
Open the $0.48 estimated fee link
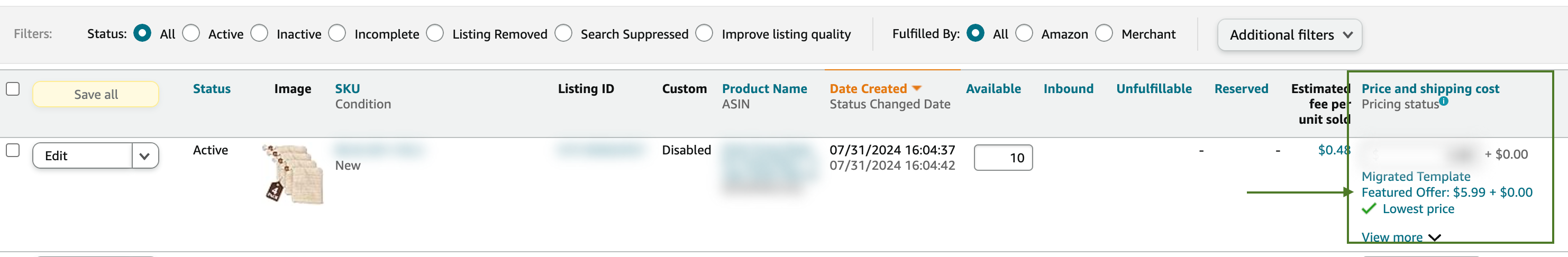[1333, 150]
